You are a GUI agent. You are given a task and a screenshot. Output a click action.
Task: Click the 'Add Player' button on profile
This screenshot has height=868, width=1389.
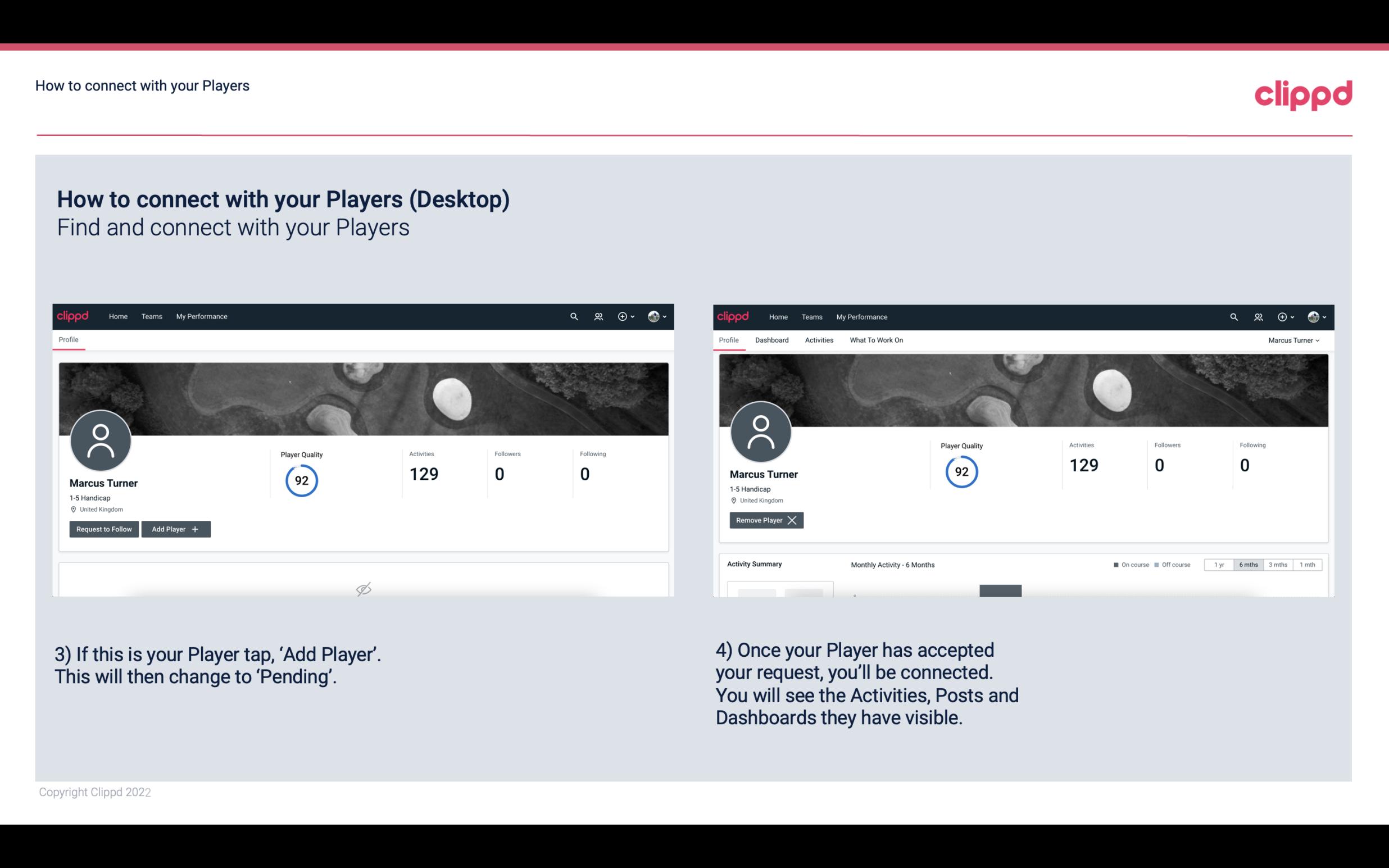pos(175,528)
